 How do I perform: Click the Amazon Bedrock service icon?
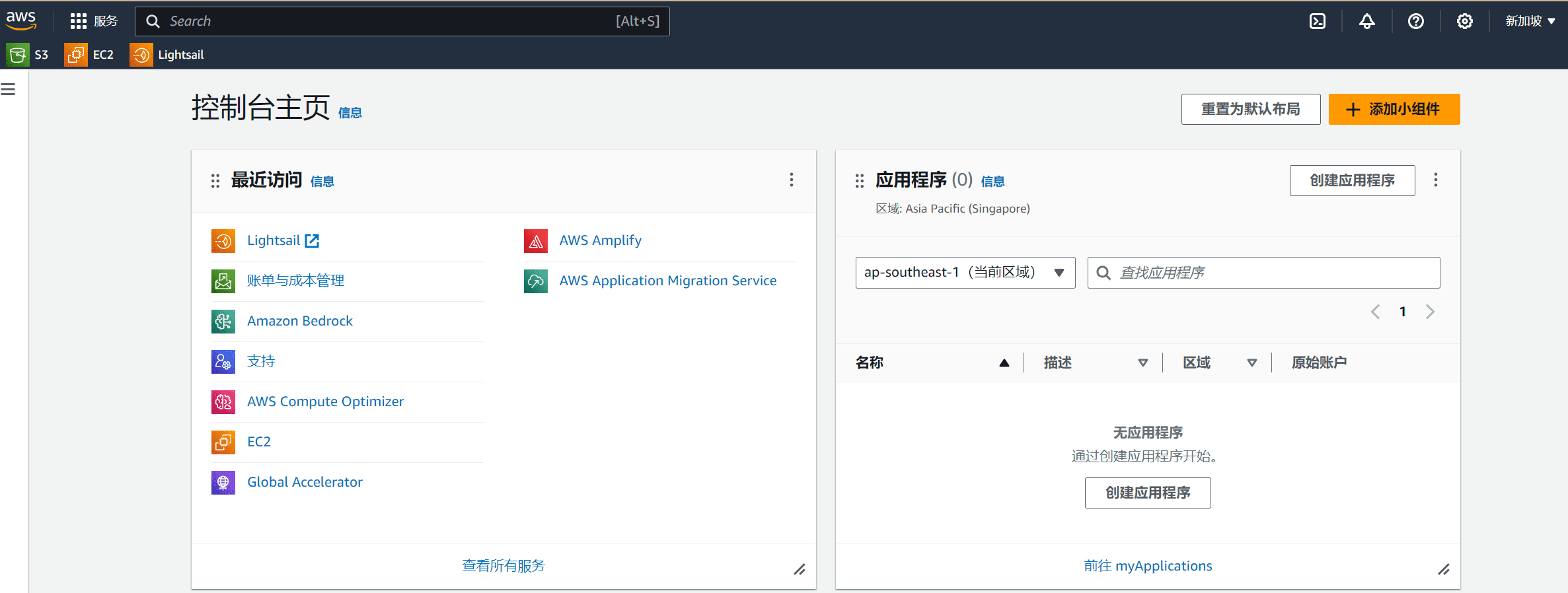(x=223, y=322)
